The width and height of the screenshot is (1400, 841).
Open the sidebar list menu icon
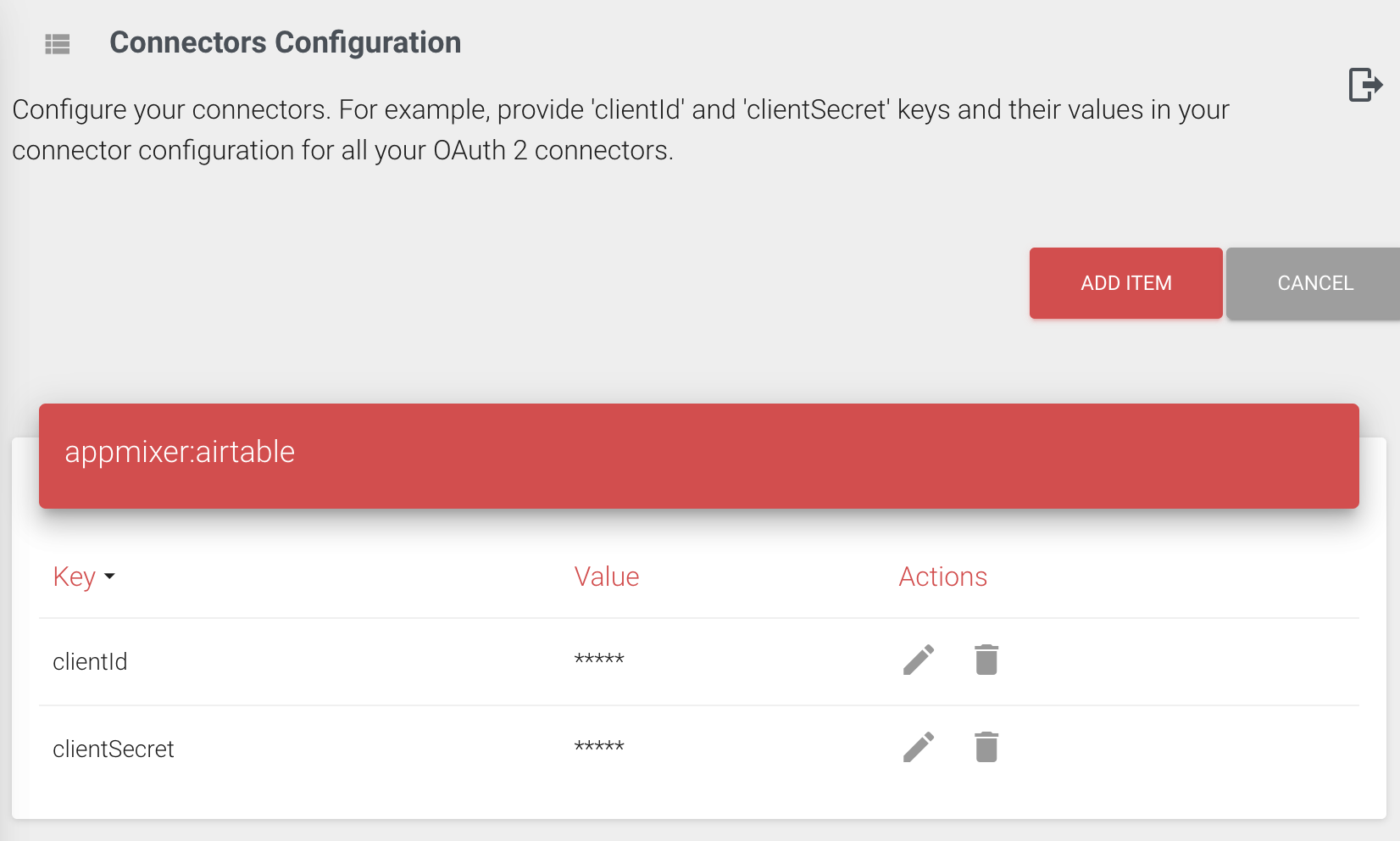click(58, 44)
